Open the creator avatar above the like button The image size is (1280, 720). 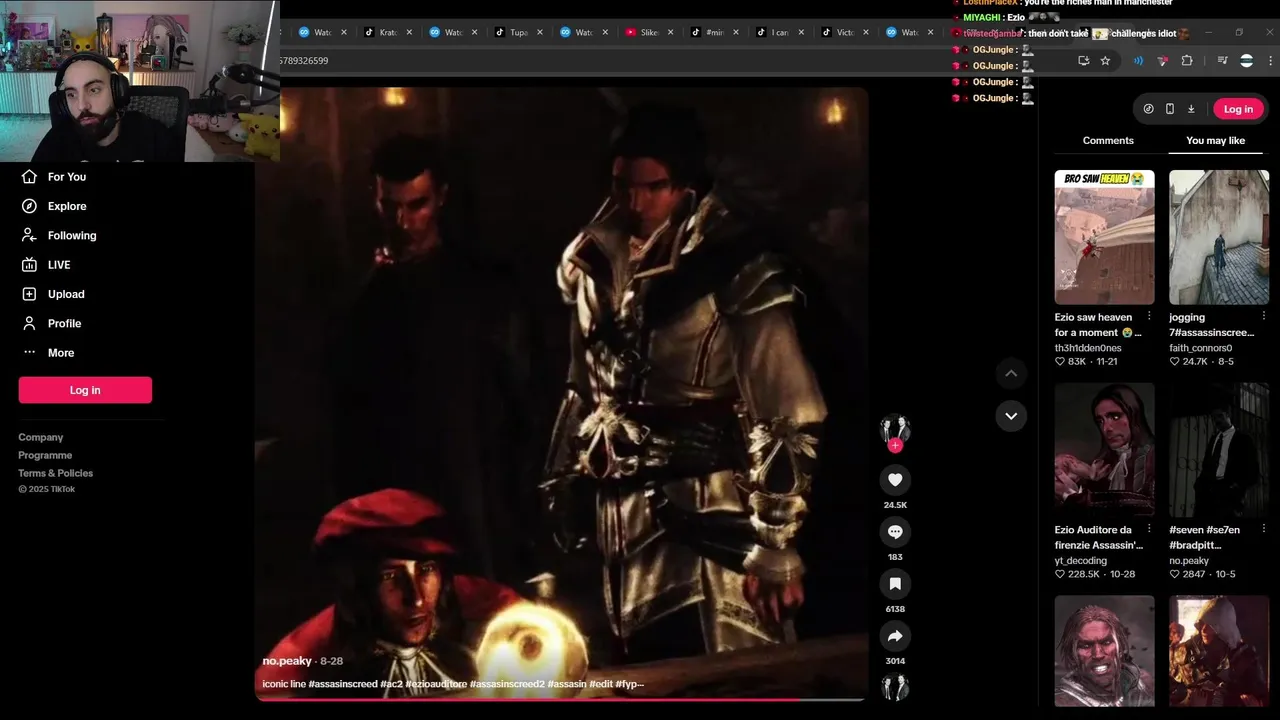pyautogui.click(x=895, y=428)
